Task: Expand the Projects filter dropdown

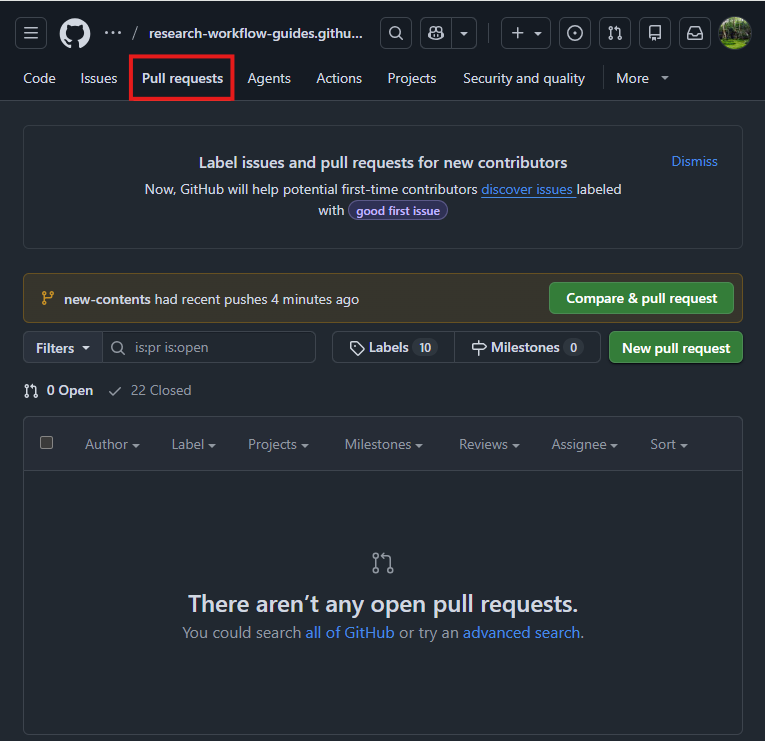Action: tap(278, 444)
